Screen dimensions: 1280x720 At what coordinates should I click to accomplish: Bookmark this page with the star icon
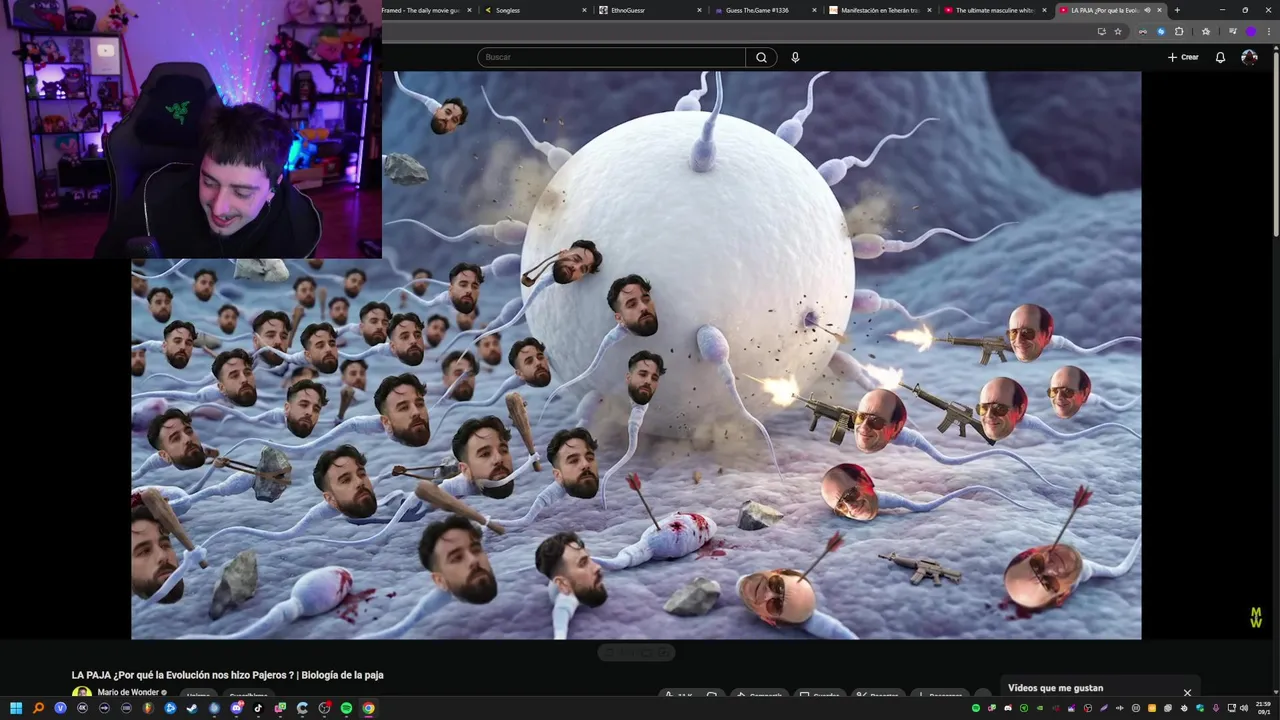[1118, 31]
